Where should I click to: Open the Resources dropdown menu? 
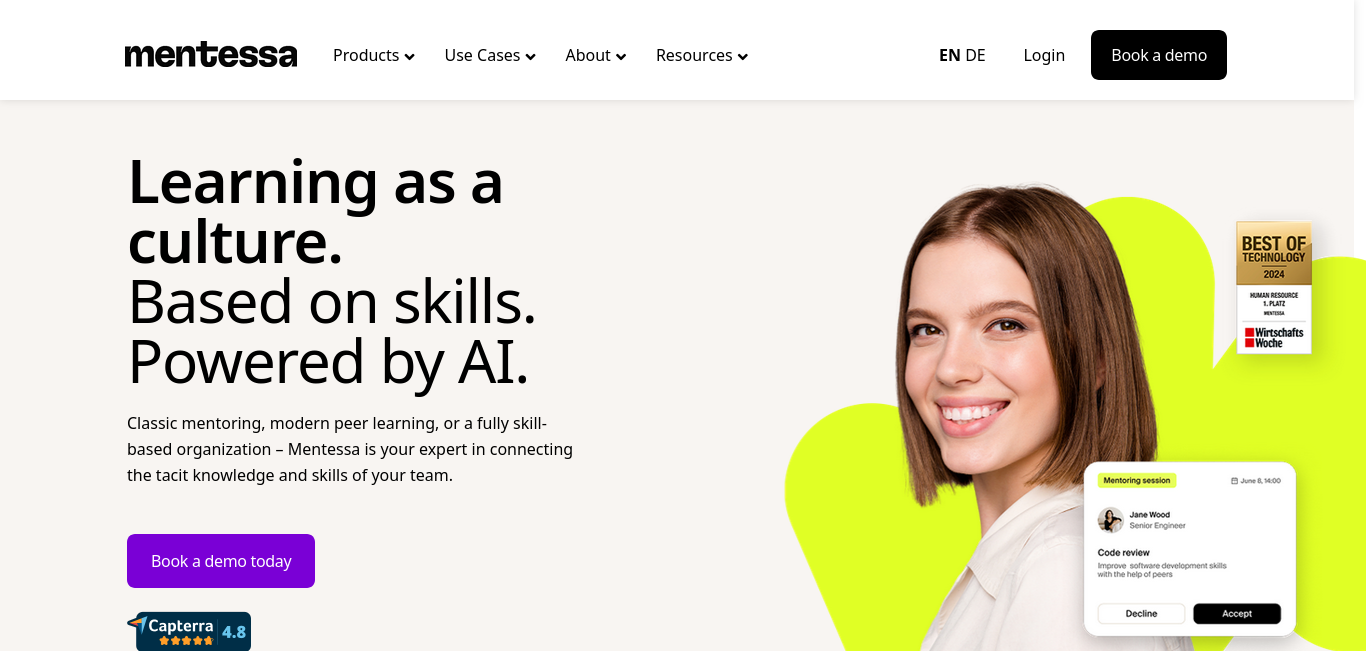[x=702, y=55]
